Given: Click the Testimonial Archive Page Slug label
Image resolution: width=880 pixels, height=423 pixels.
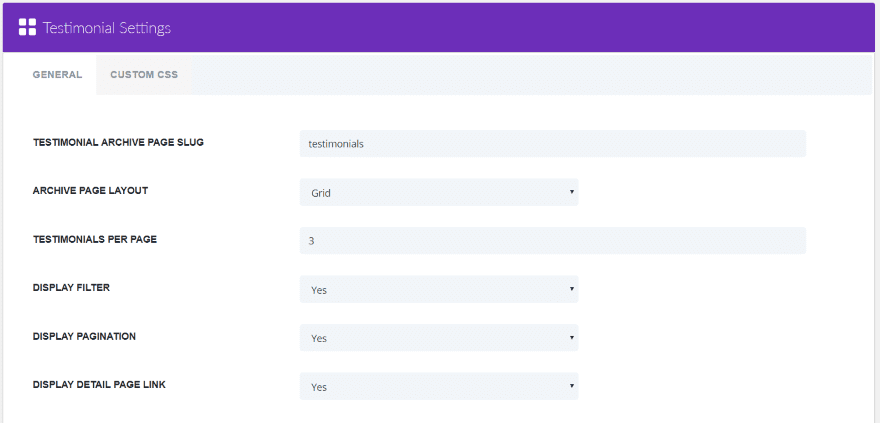Looking at the screenshot, I should pyautogui.click(x=118, y=142).
